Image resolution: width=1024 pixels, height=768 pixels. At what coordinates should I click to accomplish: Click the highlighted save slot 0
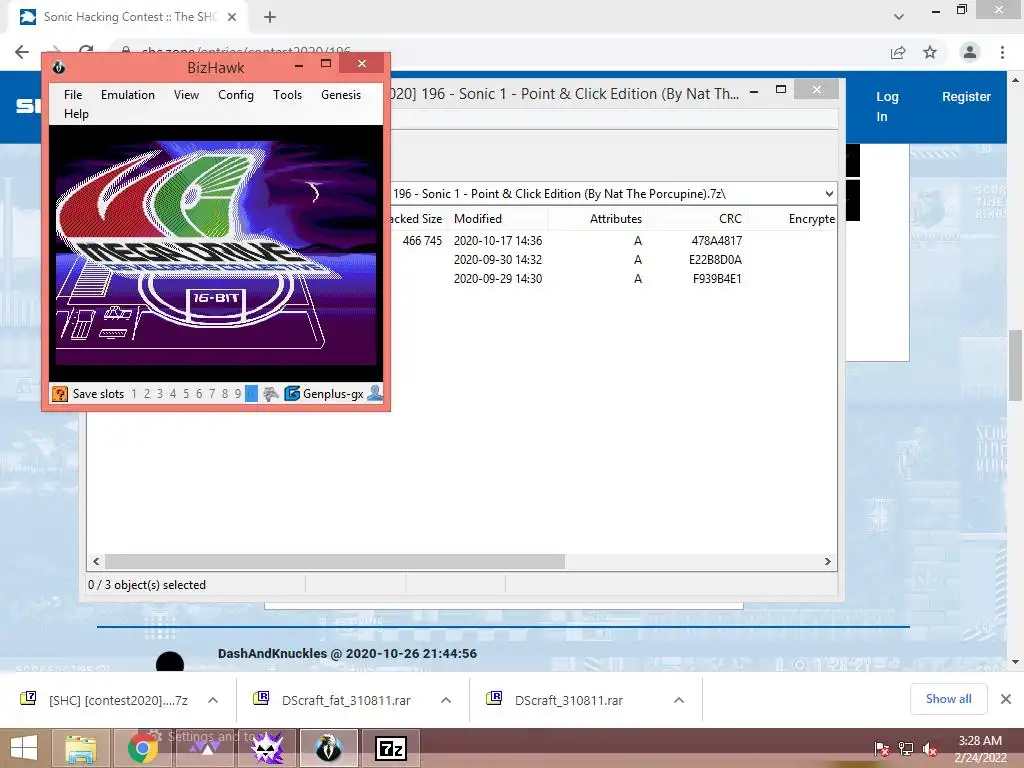point(251,394)
